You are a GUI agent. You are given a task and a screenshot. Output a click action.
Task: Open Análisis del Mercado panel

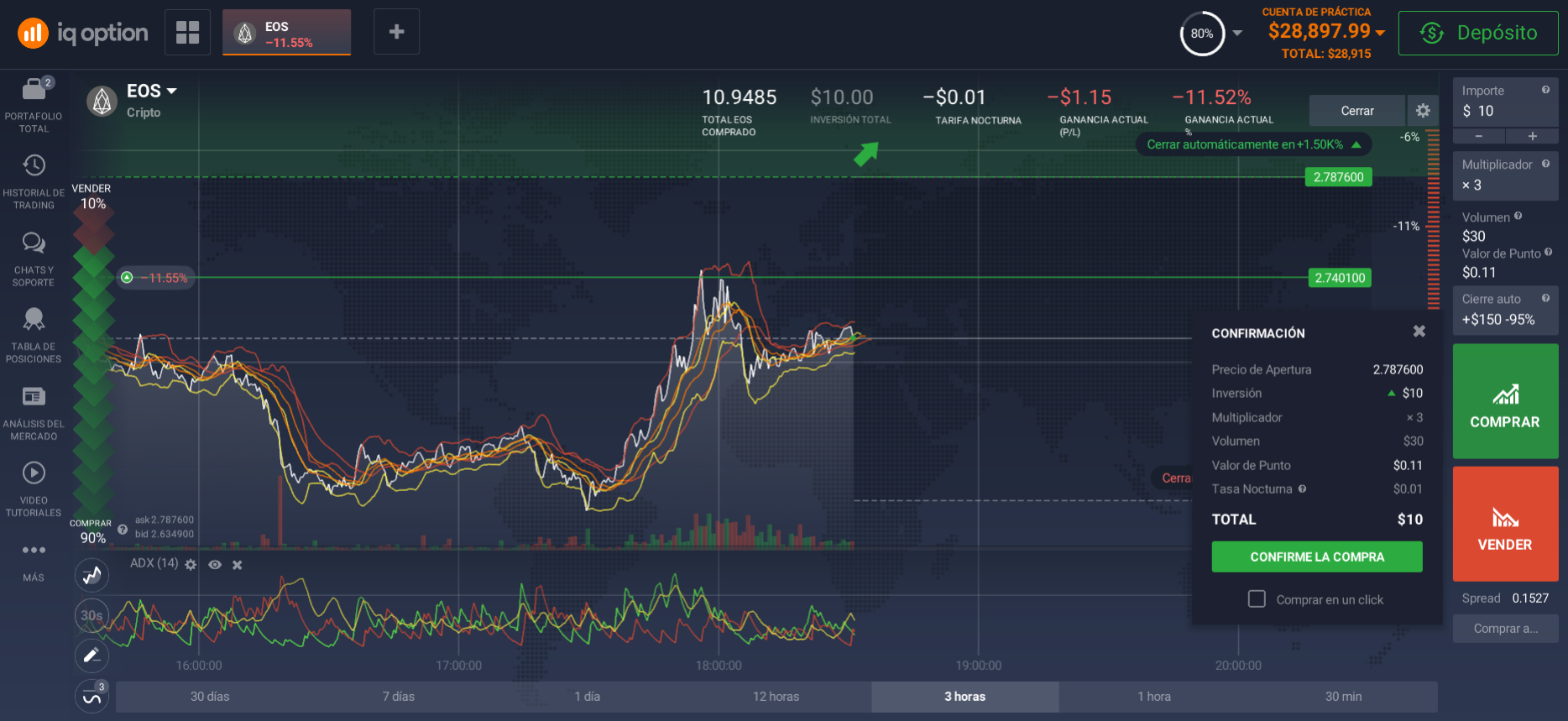pyautogui.click(x=34, y=412)
